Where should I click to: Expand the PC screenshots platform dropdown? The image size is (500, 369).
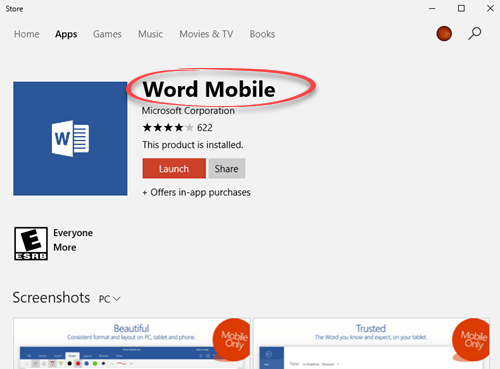(x=110, y=299)
